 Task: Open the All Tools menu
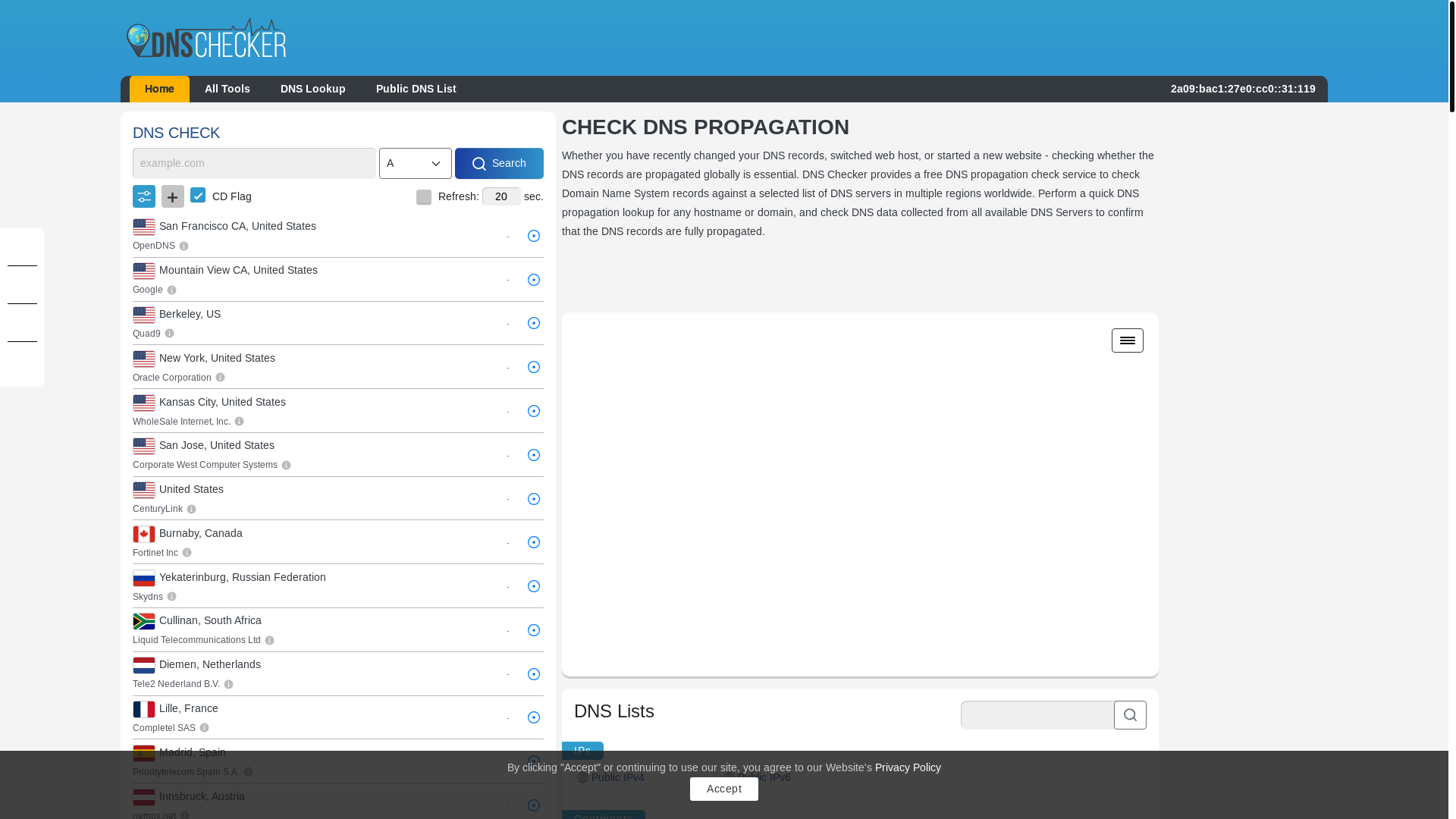coord(227,89)
